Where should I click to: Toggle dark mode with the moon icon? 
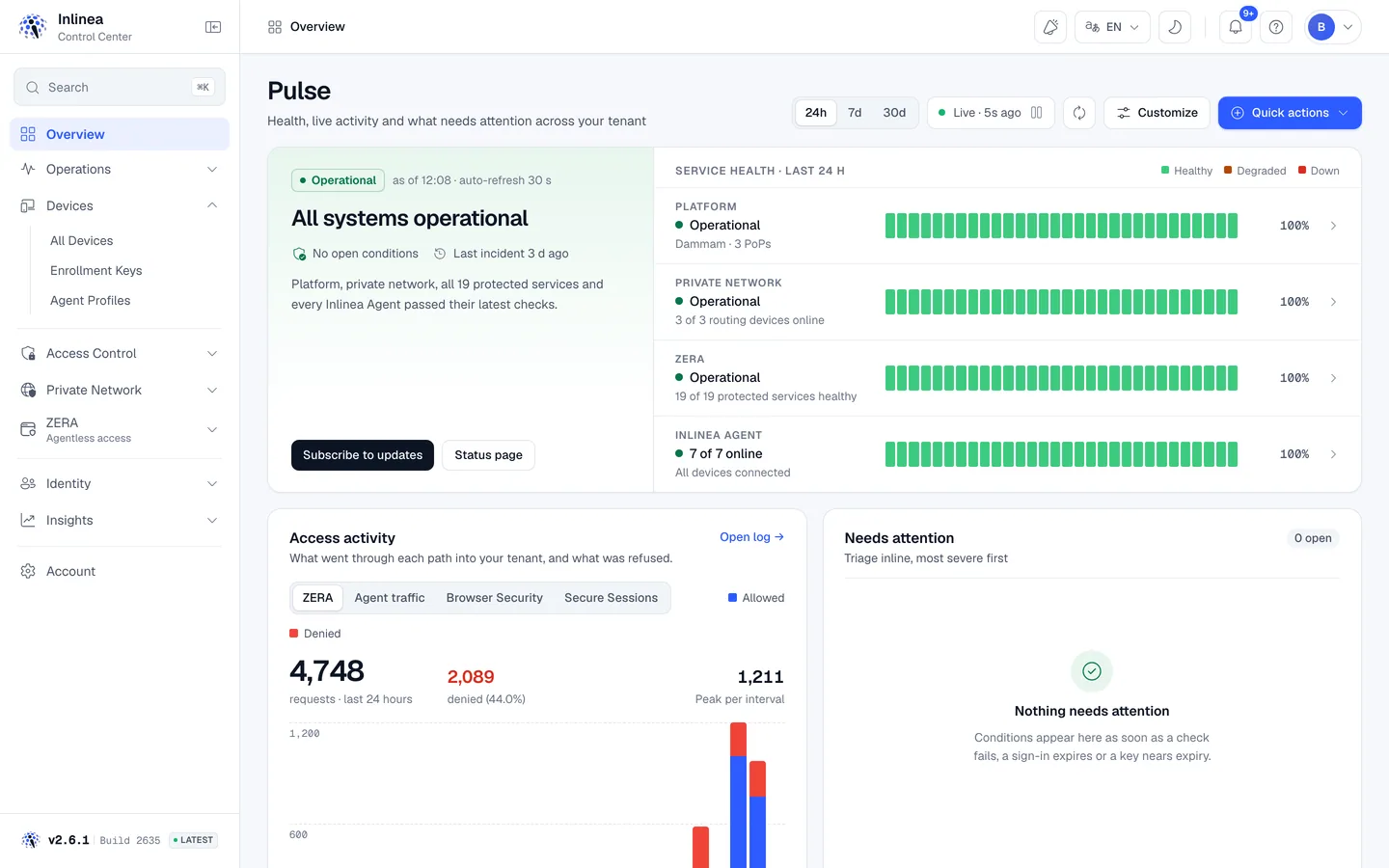(x=1175, y=27)
